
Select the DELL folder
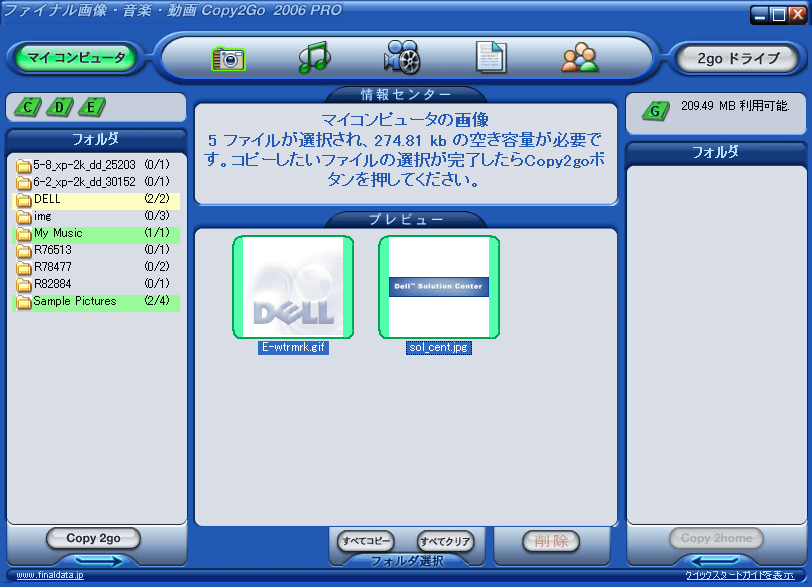click(96, 199)
